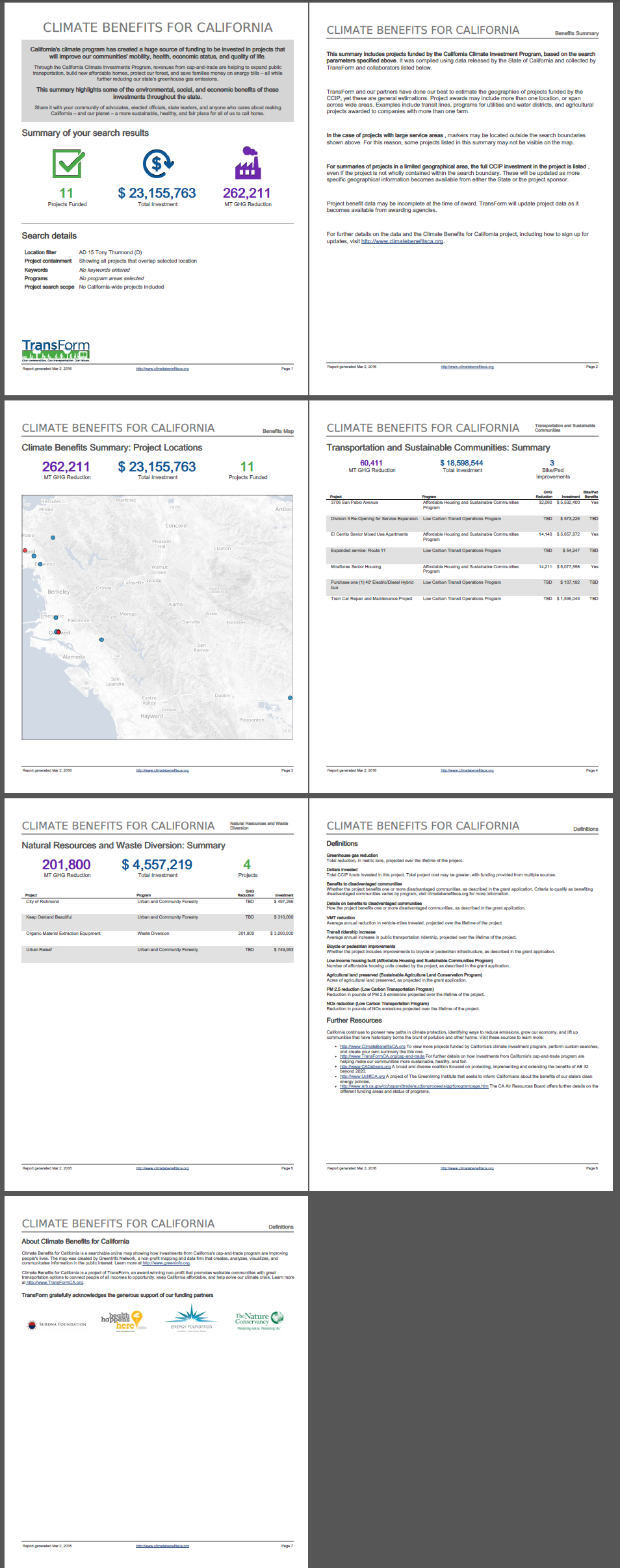Screen dimensions: 620x1568
Task: Click the Benefits Map project locations map
Action: (157, 618)
